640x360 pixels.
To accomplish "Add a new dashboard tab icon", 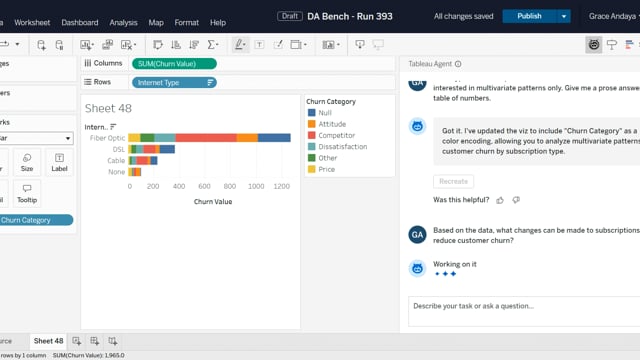I will (95, 341).
